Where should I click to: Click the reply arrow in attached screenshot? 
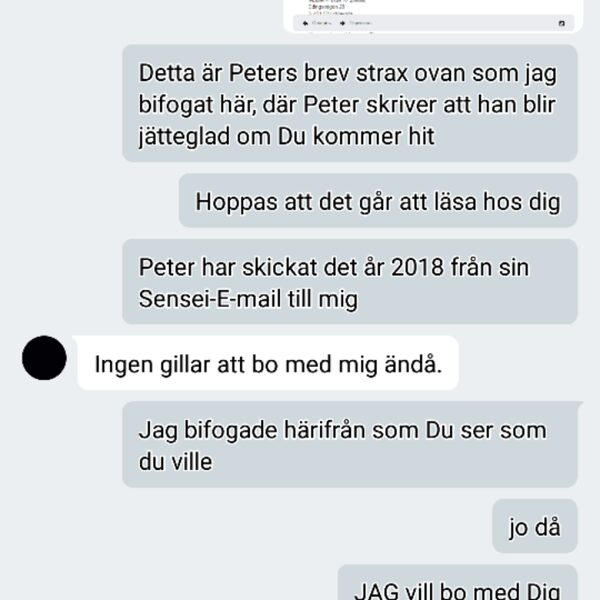point(305,23)
